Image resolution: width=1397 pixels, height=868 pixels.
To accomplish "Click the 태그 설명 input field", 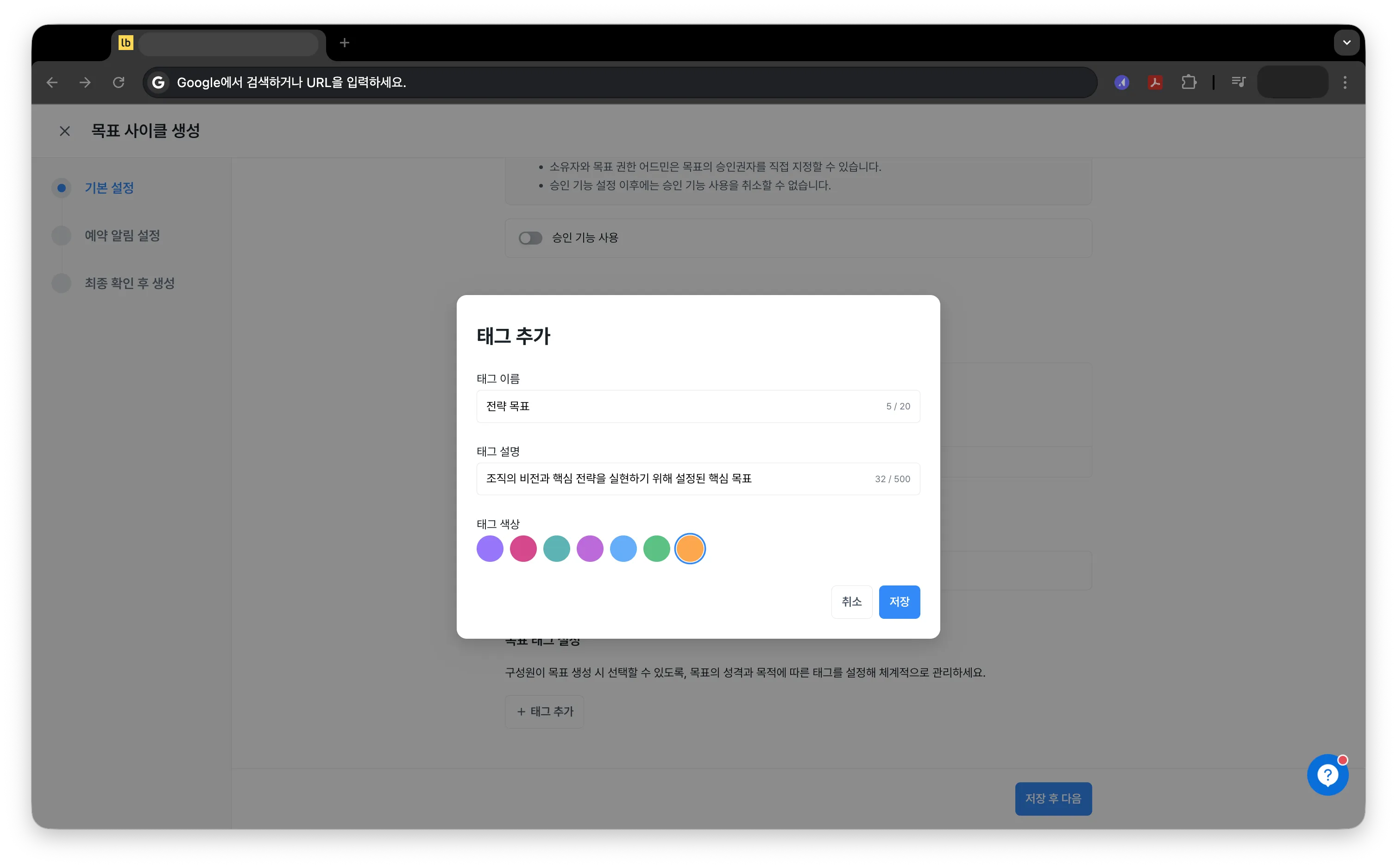I will pyautogui.click(x=698, y=479).
